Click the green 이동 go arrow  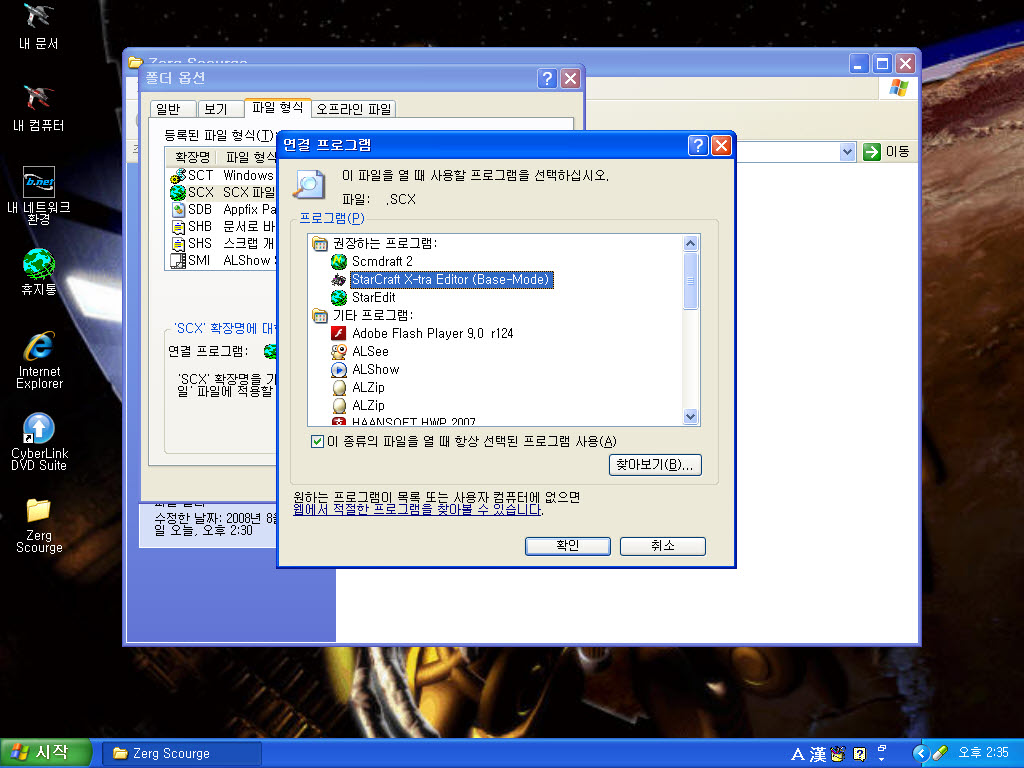click(x=871, y=152)
